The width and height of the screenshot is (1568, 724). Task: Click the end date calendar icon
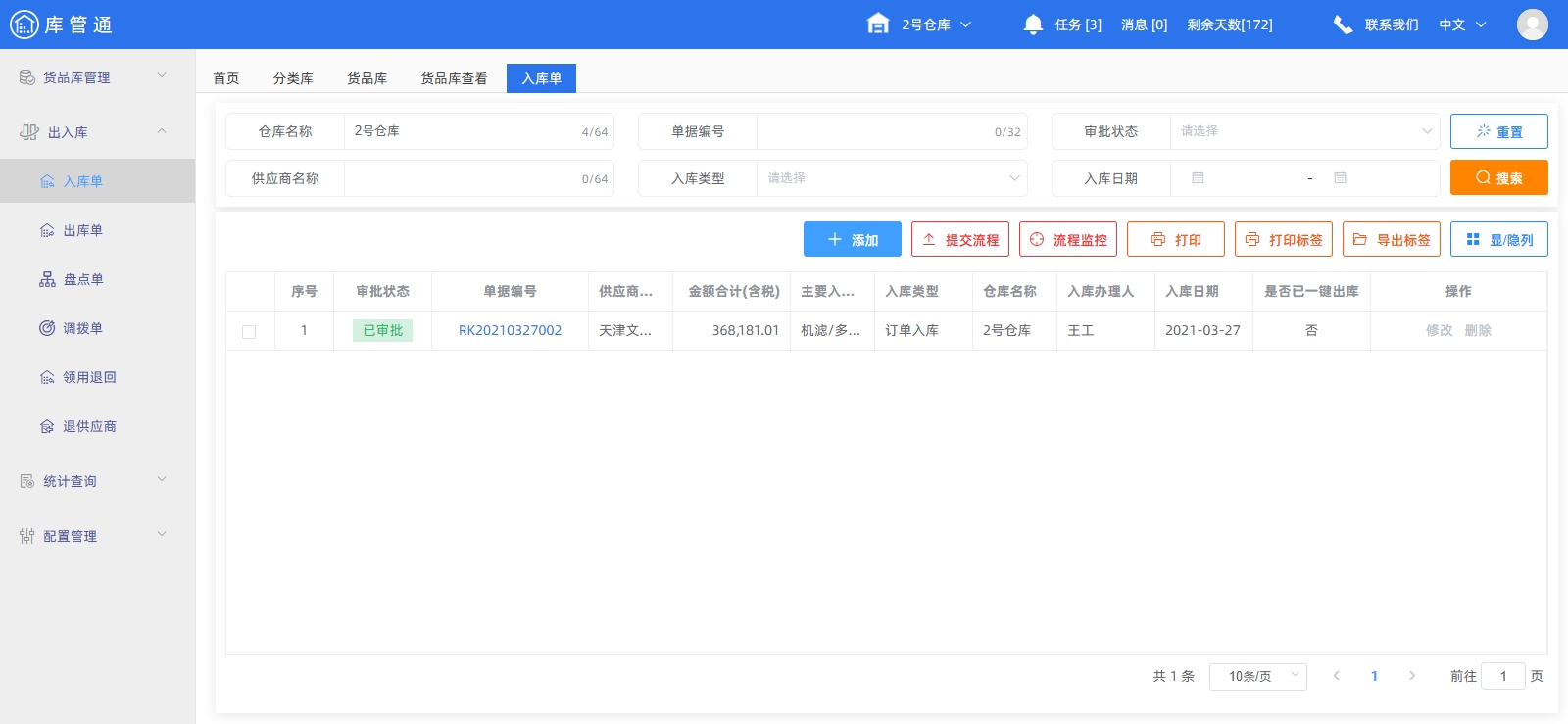tap(1341, 178)
